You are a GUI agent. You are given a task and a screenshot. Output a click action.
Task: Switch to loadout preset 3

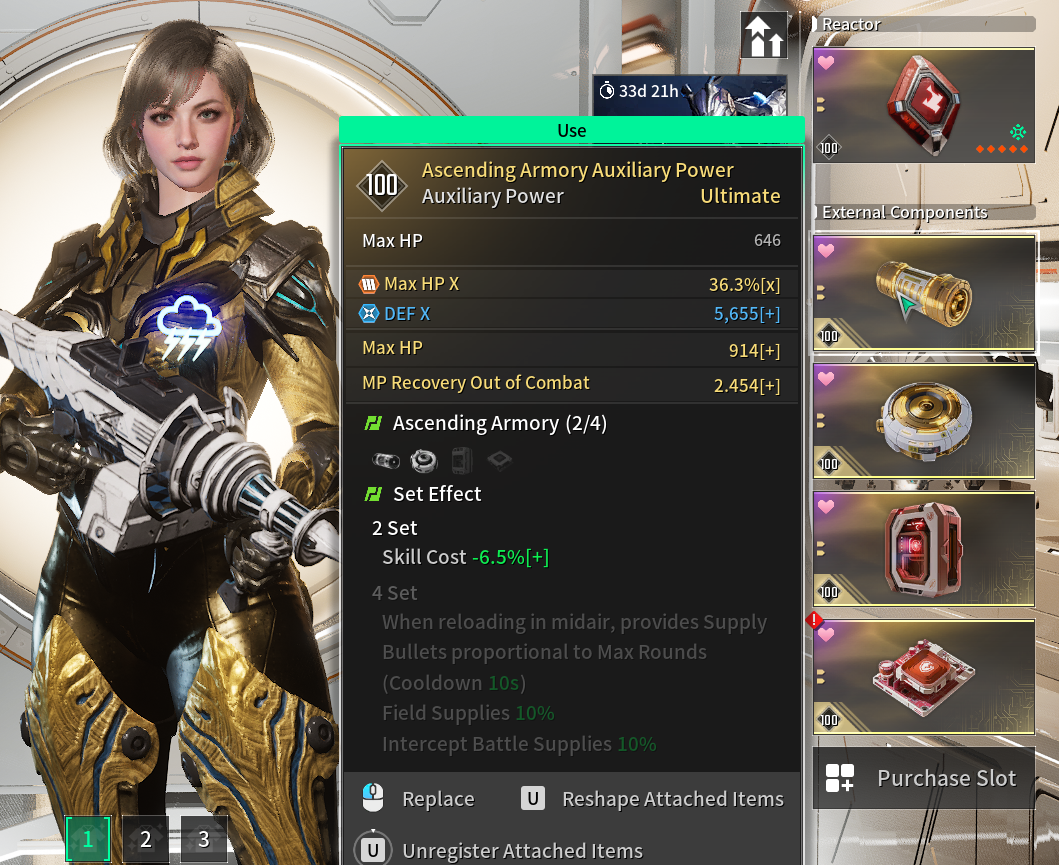[204, 839]
